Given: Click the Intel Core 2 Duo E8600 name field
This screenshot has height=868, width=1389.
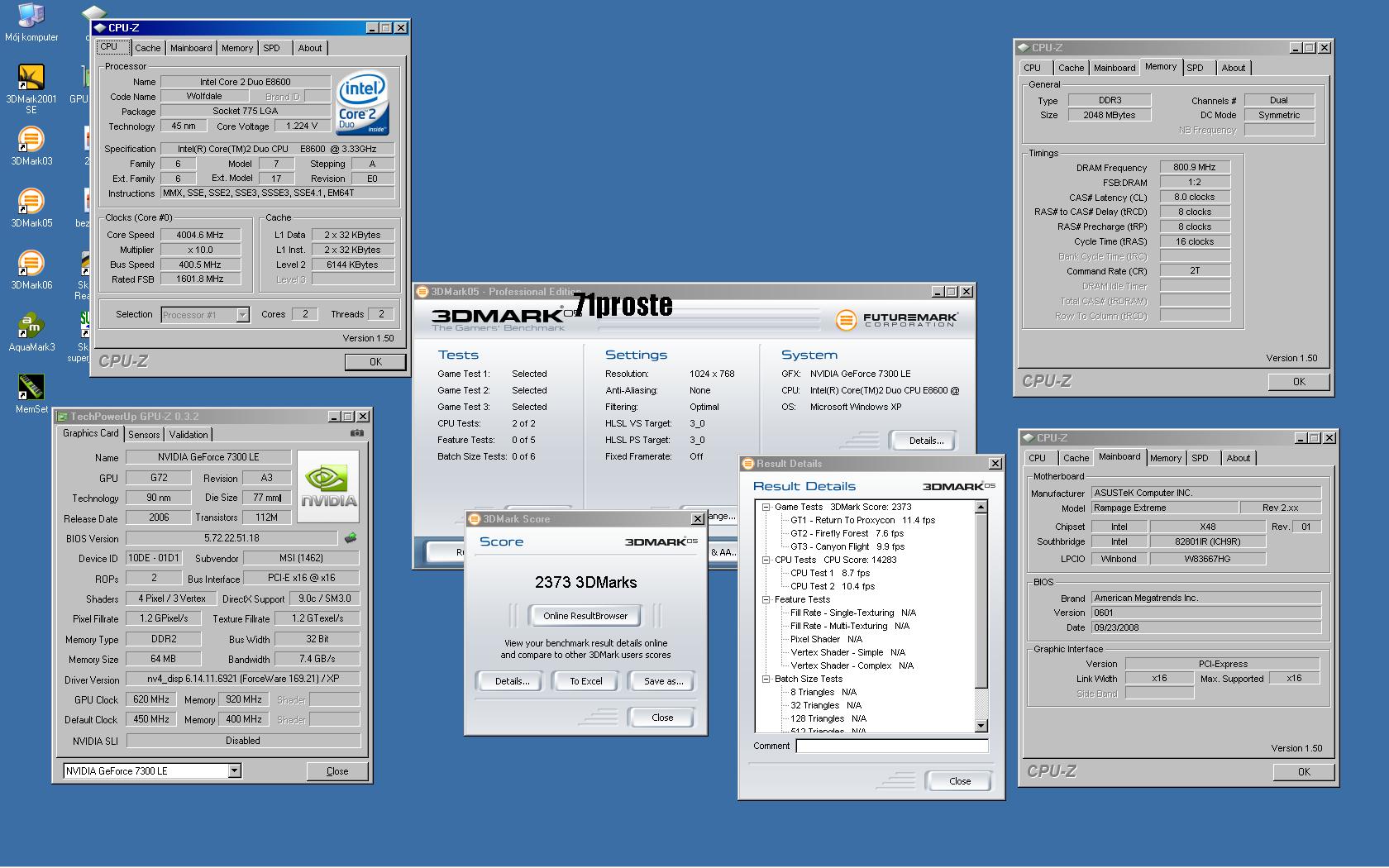Looking at the screenshot, I should tap(245, 82).
